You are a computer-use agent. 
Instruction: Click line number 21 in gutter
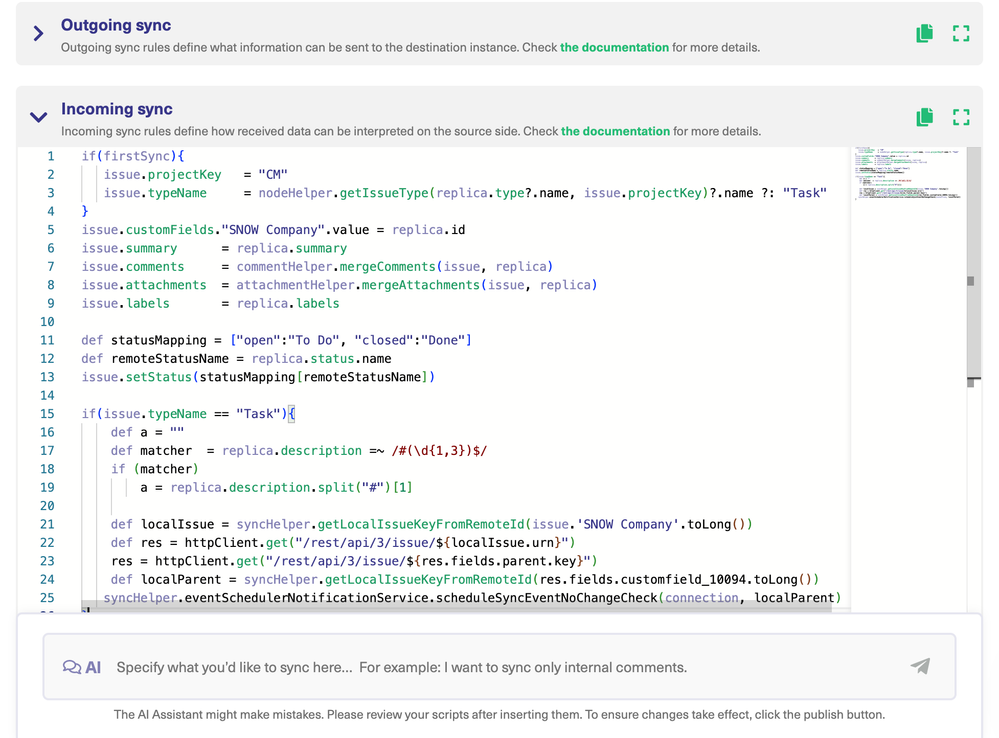[x=47, y=524]
